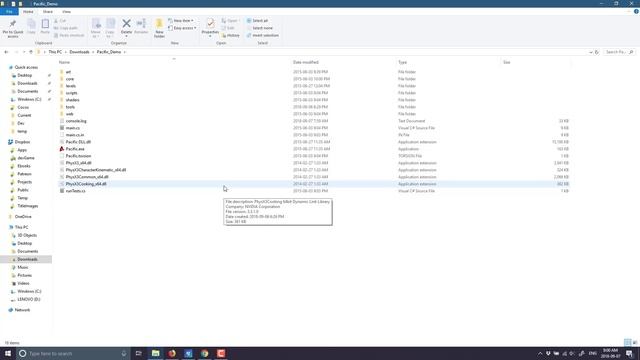Switch to the Home ribbon tab
The height and width of the screenshot is (360, 640).
point(28,12)
